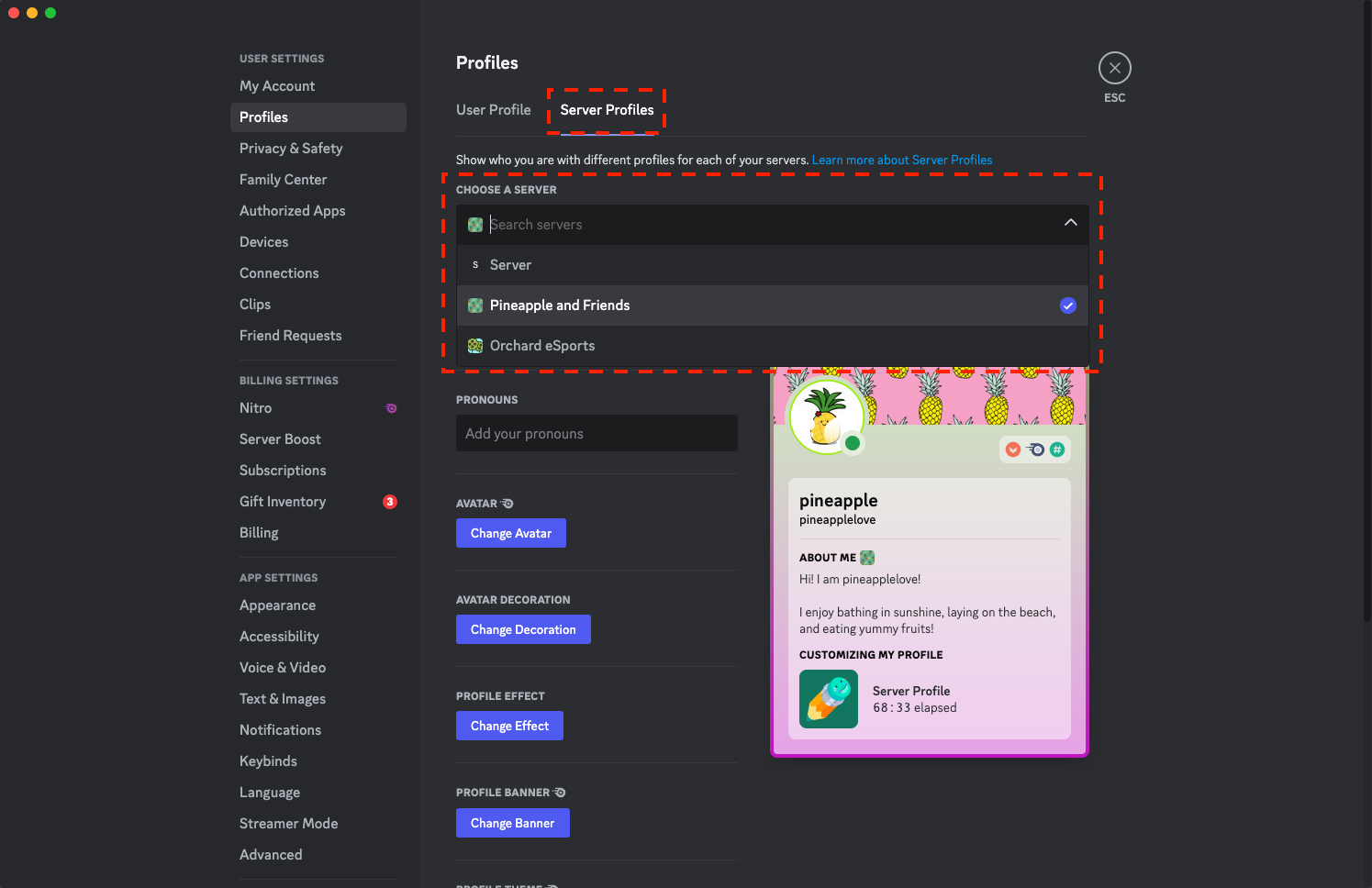Viewport: 1372px width, 888px height.
Task: Open Voice & Video settings
Action: click(x=318, y=668)
